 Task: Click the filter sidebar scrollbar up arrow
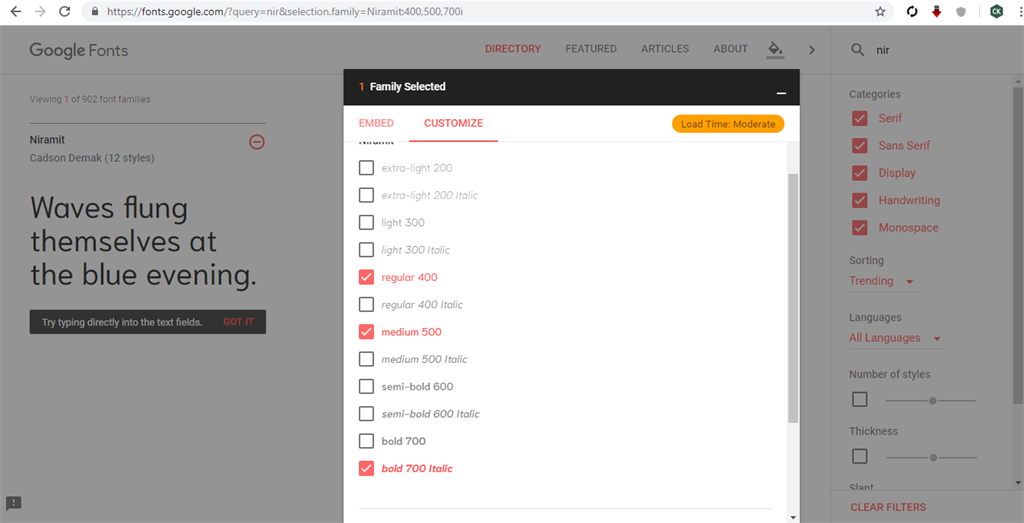[x=1018, y=81]
